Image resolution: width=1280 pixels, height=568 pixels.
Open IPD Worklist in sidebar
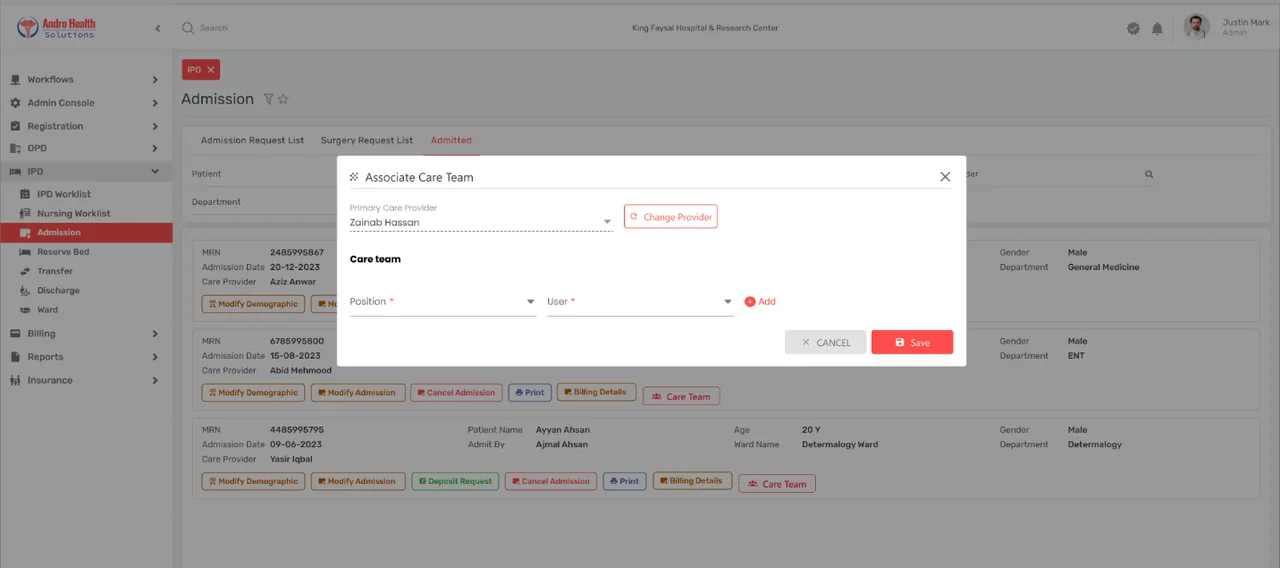tap(64, 194)
